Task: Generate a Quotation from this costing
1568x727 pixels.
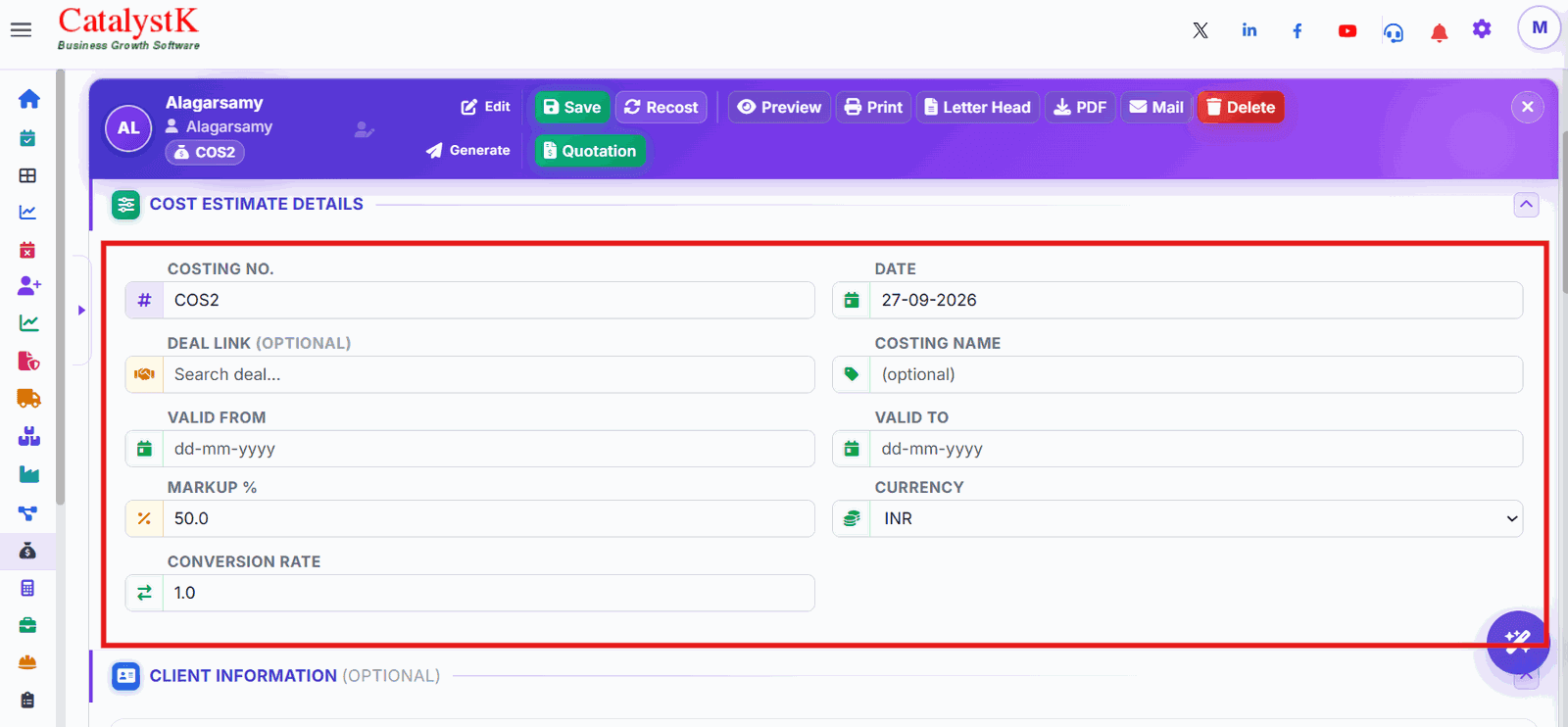Action: pyautogui.click(x=590, y=151)
